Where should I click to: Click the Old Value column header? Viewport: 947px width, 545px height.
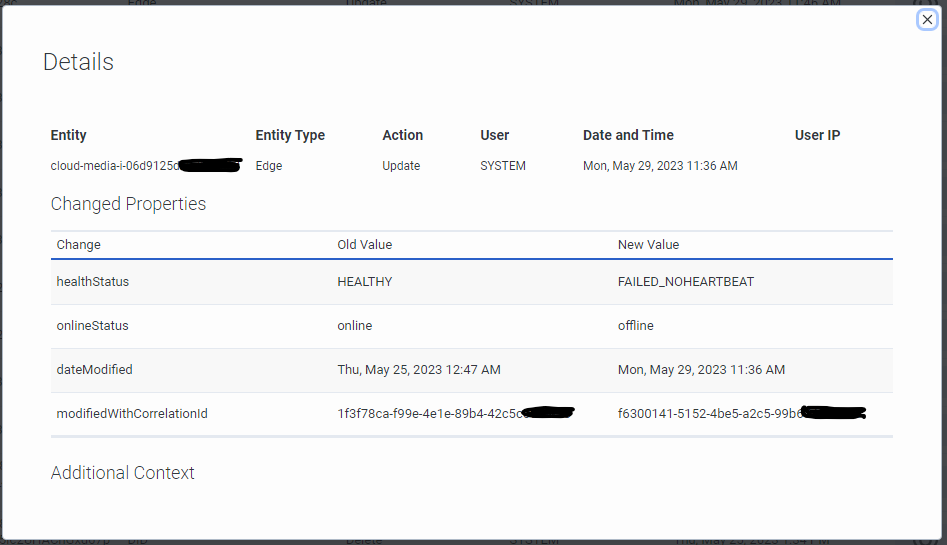[x=365, y=244]
